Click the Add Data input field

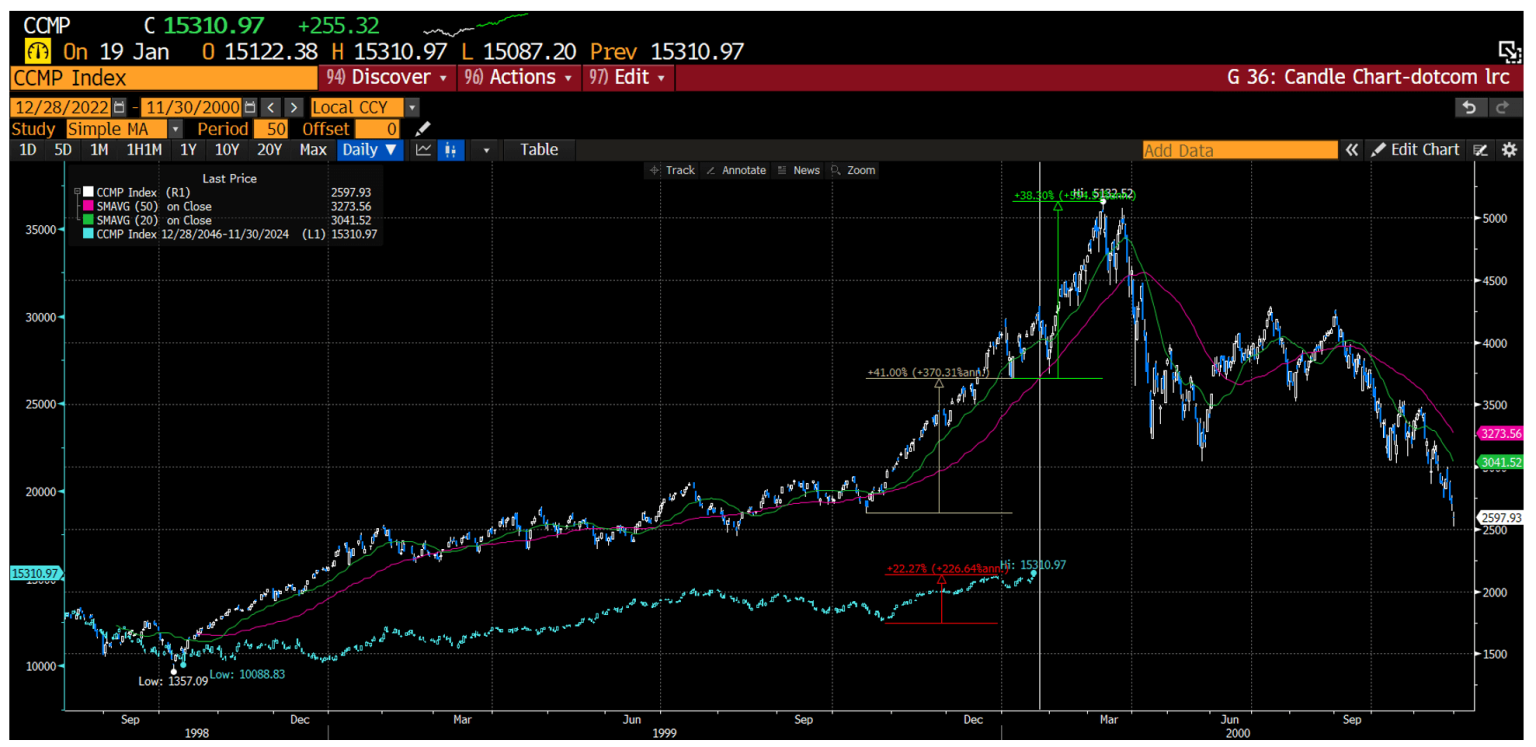(1240, 149)
